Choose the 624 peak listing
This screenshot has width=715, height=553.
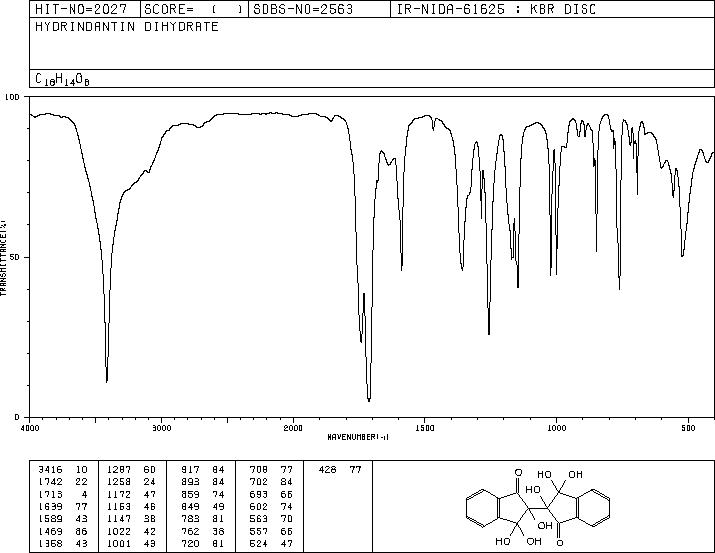pos(271,543)
